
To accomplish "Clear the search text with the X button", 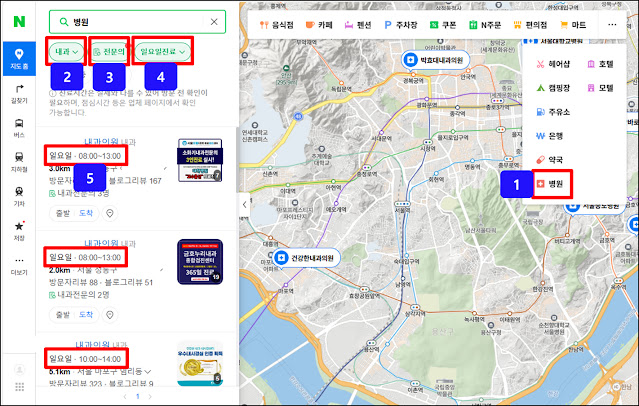I will point(214,22).
